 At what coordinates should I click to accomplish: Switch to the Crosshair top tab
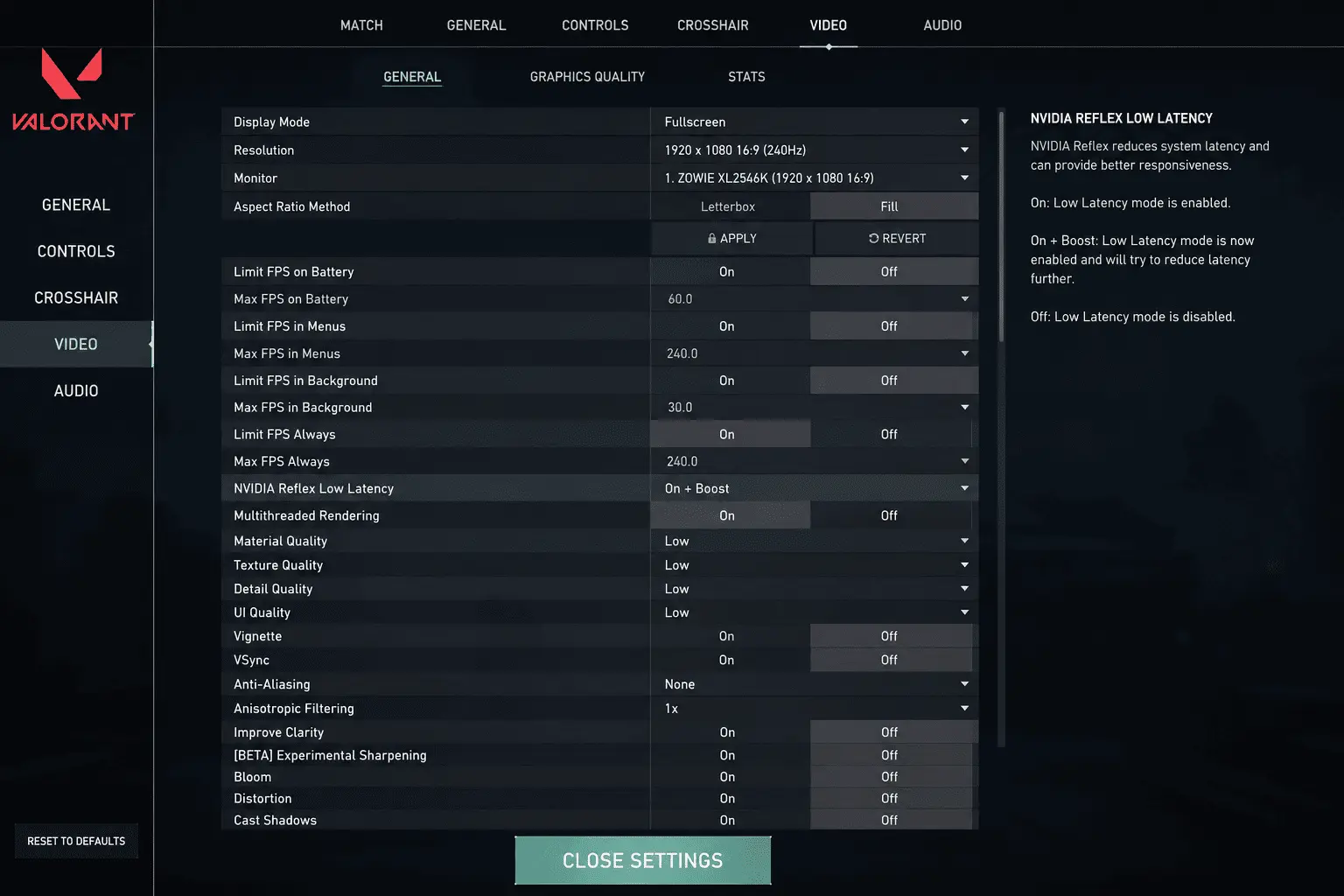[x=713, y=25]
